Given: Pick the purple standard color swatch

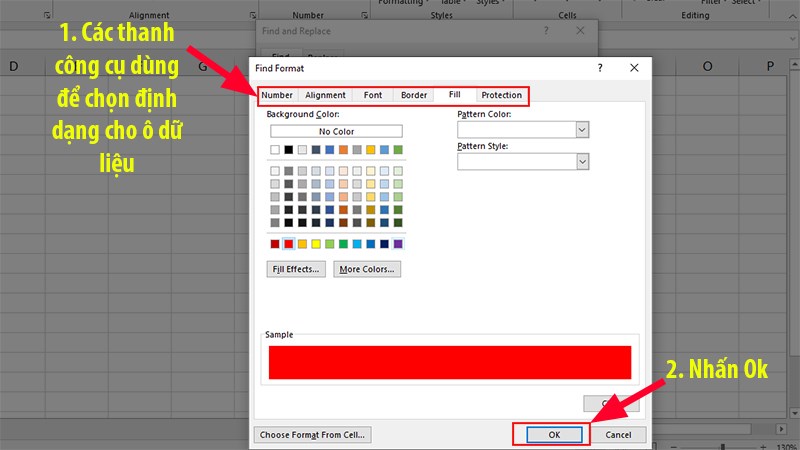Looking at the screenshot, I should pos(398,243).
